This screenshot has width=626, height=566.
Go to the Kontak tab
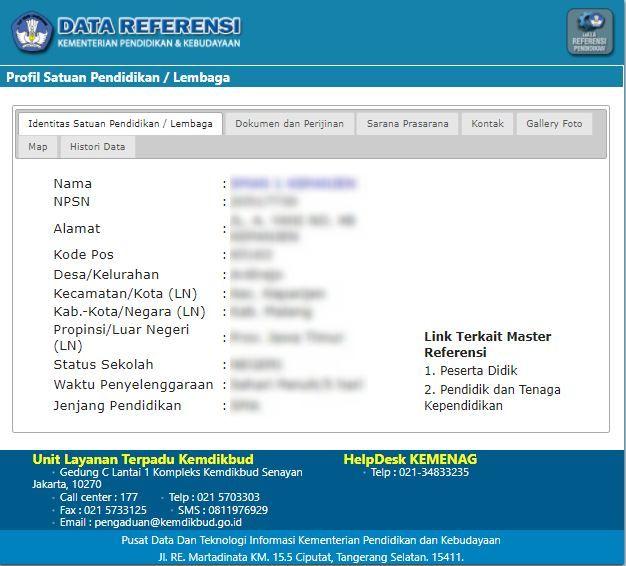click(x=487, y=124)
